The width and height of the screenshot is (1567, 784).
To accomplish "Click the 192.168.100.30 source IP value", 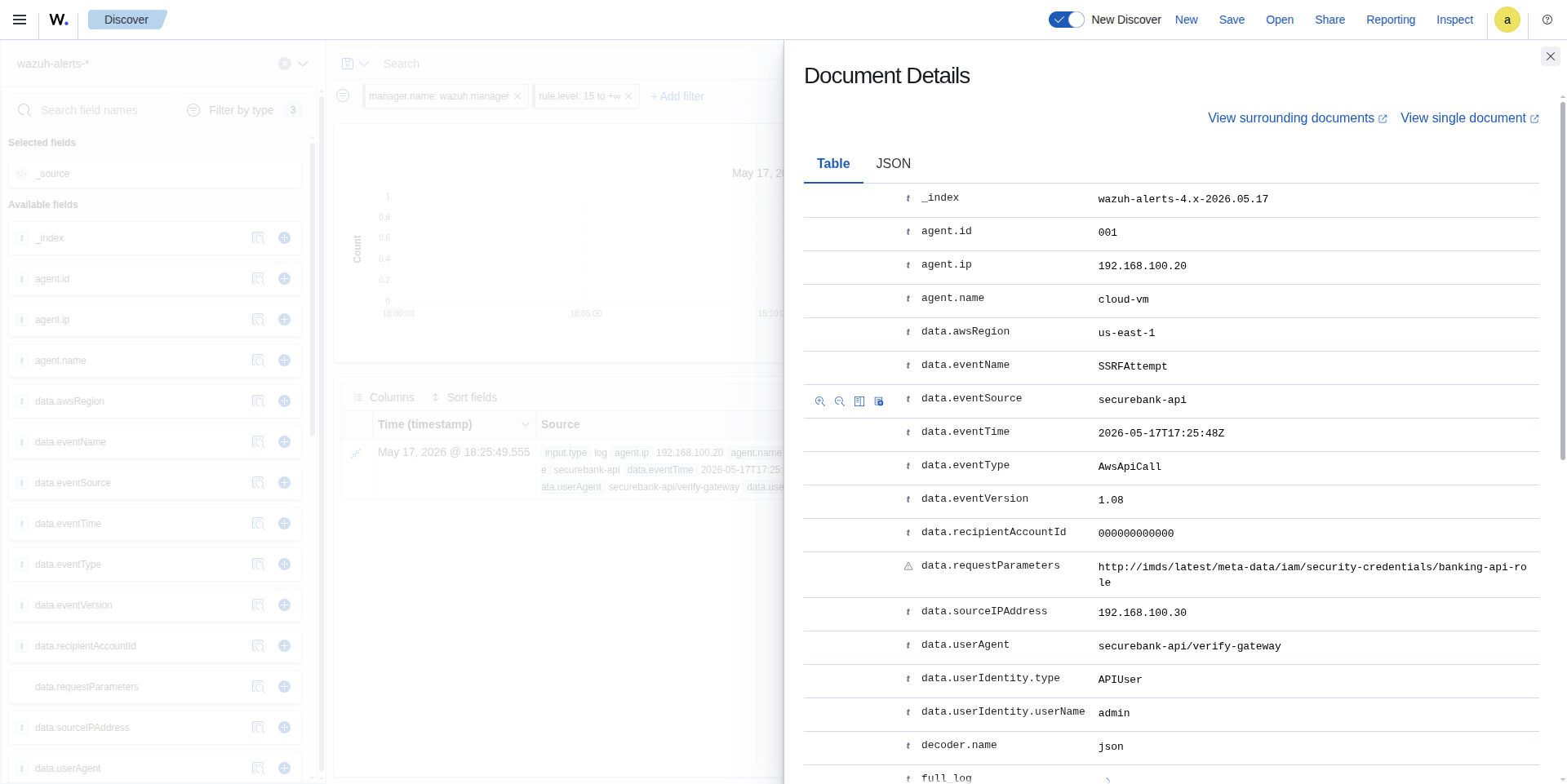I will [1143, 613].
